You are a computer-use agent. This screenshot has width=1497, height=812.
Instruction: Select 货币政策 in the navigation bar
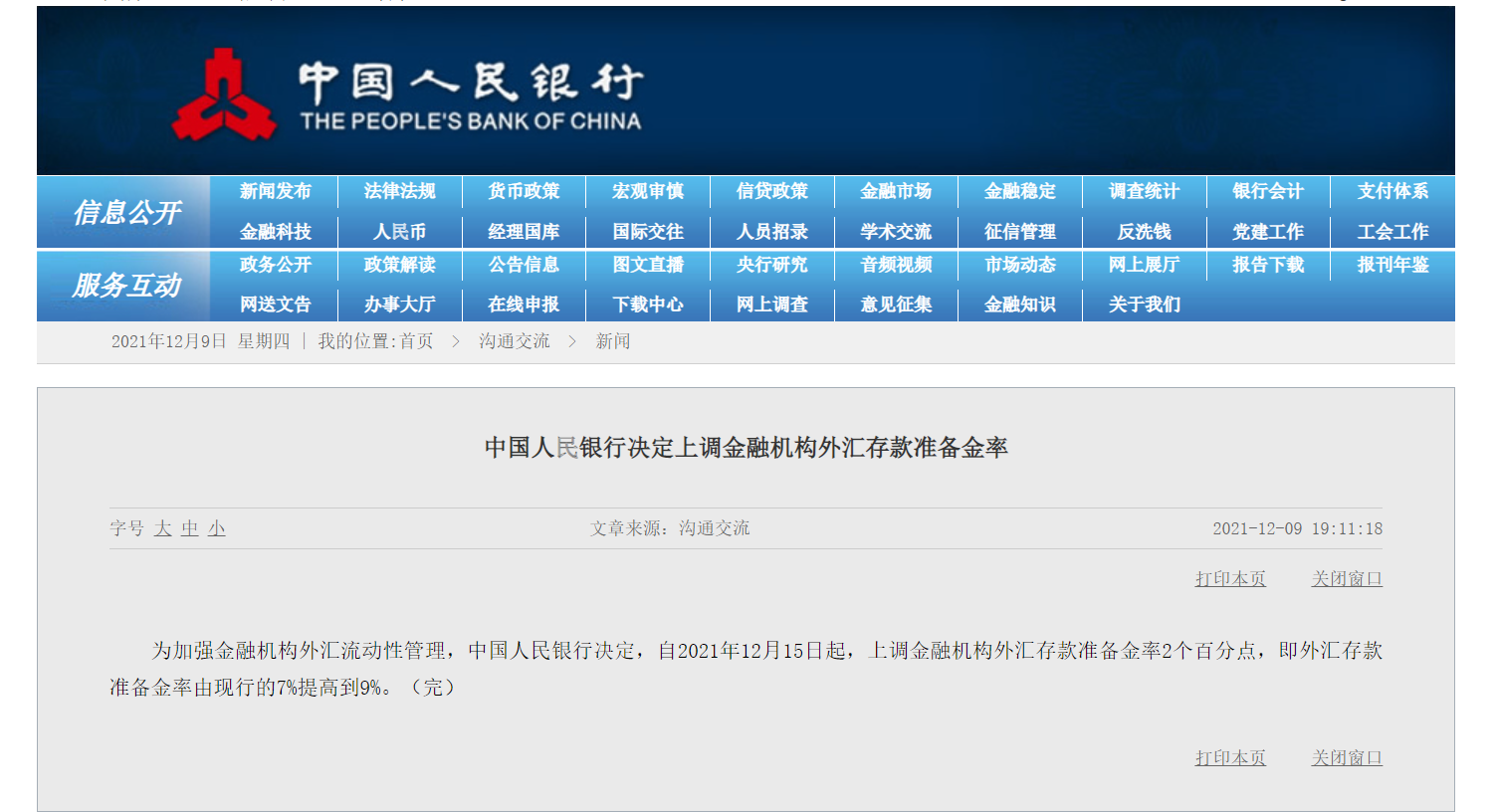(x=524, y=191)
